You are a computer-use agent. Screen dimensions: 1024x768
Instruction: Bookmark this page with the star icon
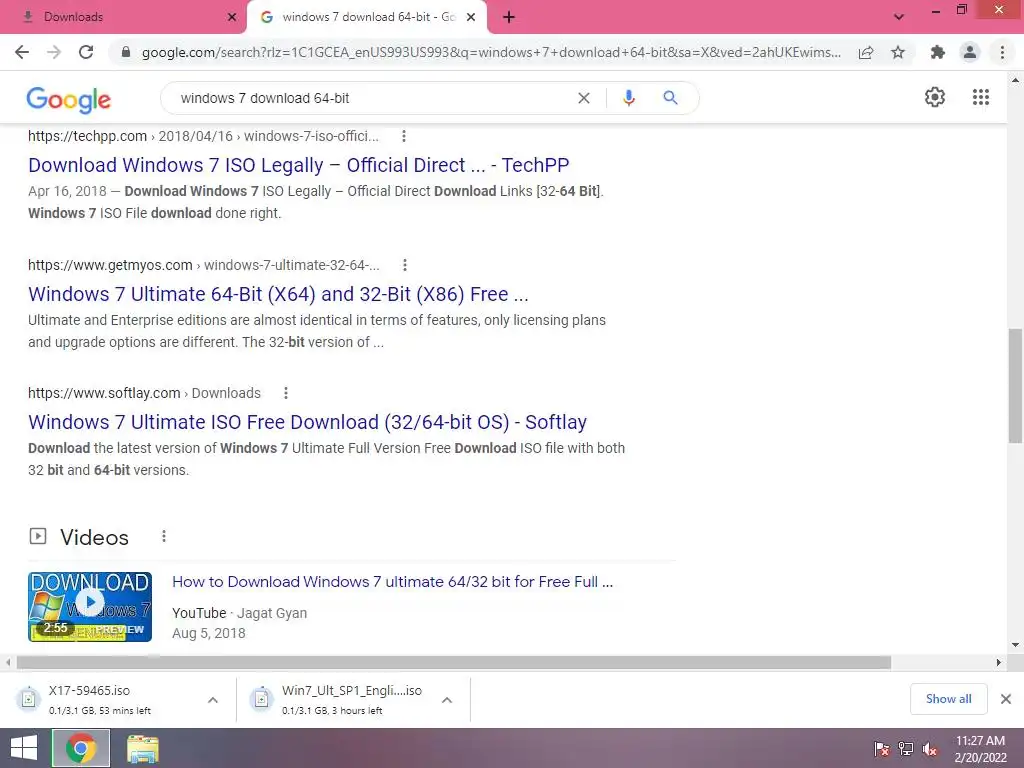(x=899, y=52)
